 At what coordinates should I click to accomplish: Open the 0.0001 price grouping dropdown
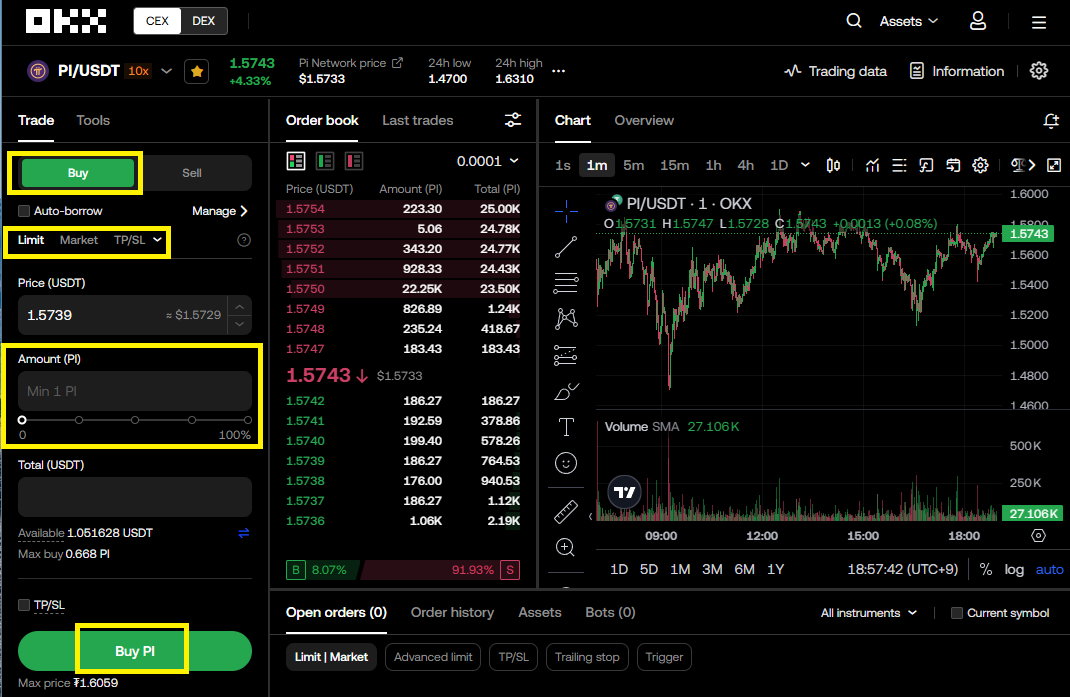(487, 161)
